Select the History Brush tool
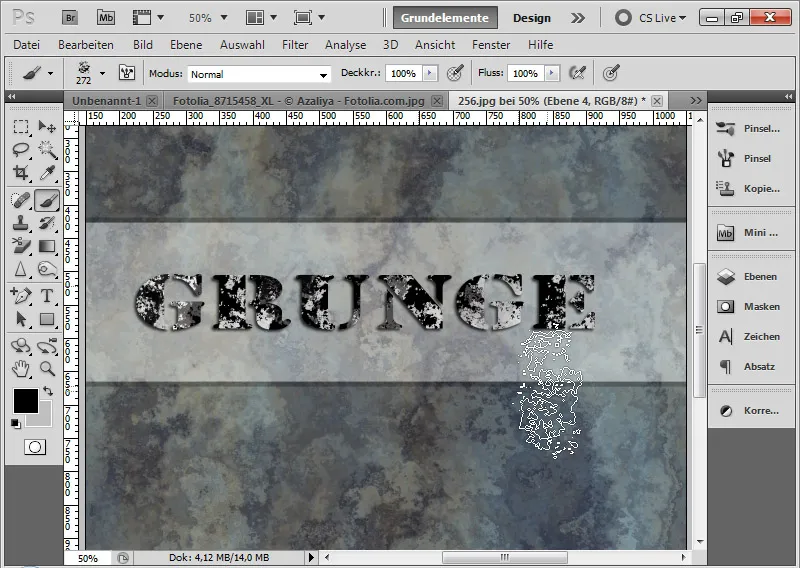The width and height of the screenshot is (800, 568). 47,223
